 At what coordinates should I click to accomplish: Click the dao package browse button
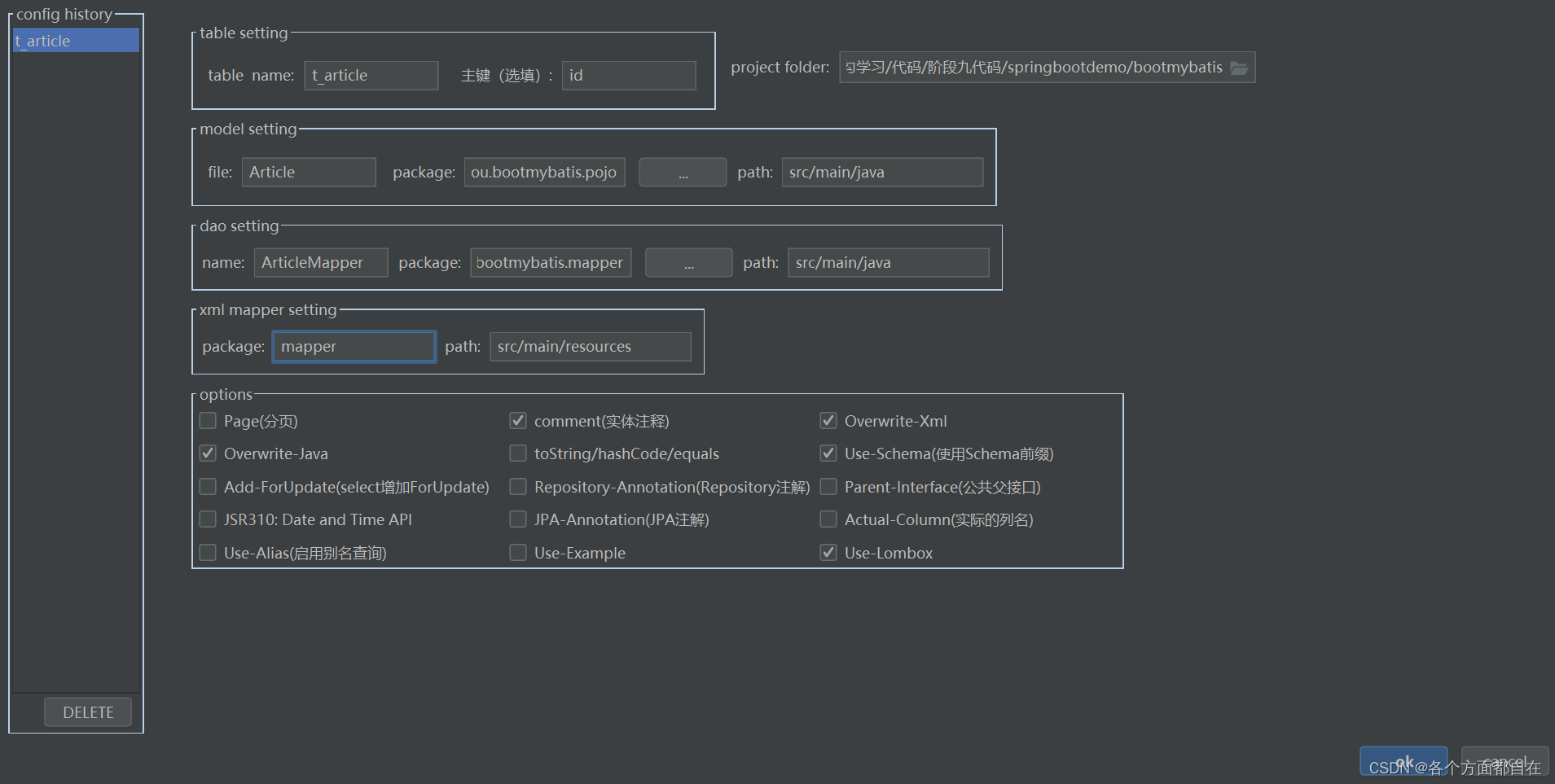[x=688, y=262]
